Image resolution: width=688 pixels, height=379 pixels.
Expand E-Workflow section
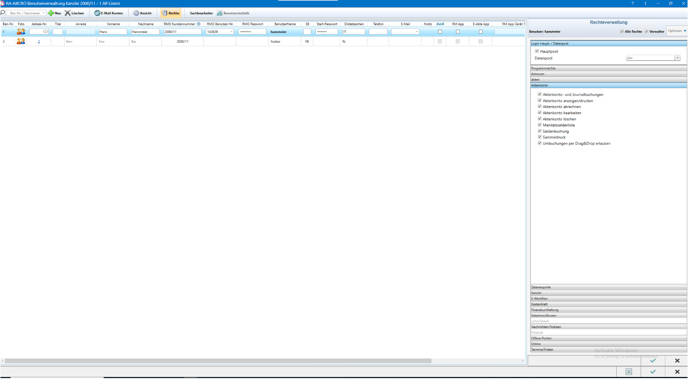pos(609,299)
